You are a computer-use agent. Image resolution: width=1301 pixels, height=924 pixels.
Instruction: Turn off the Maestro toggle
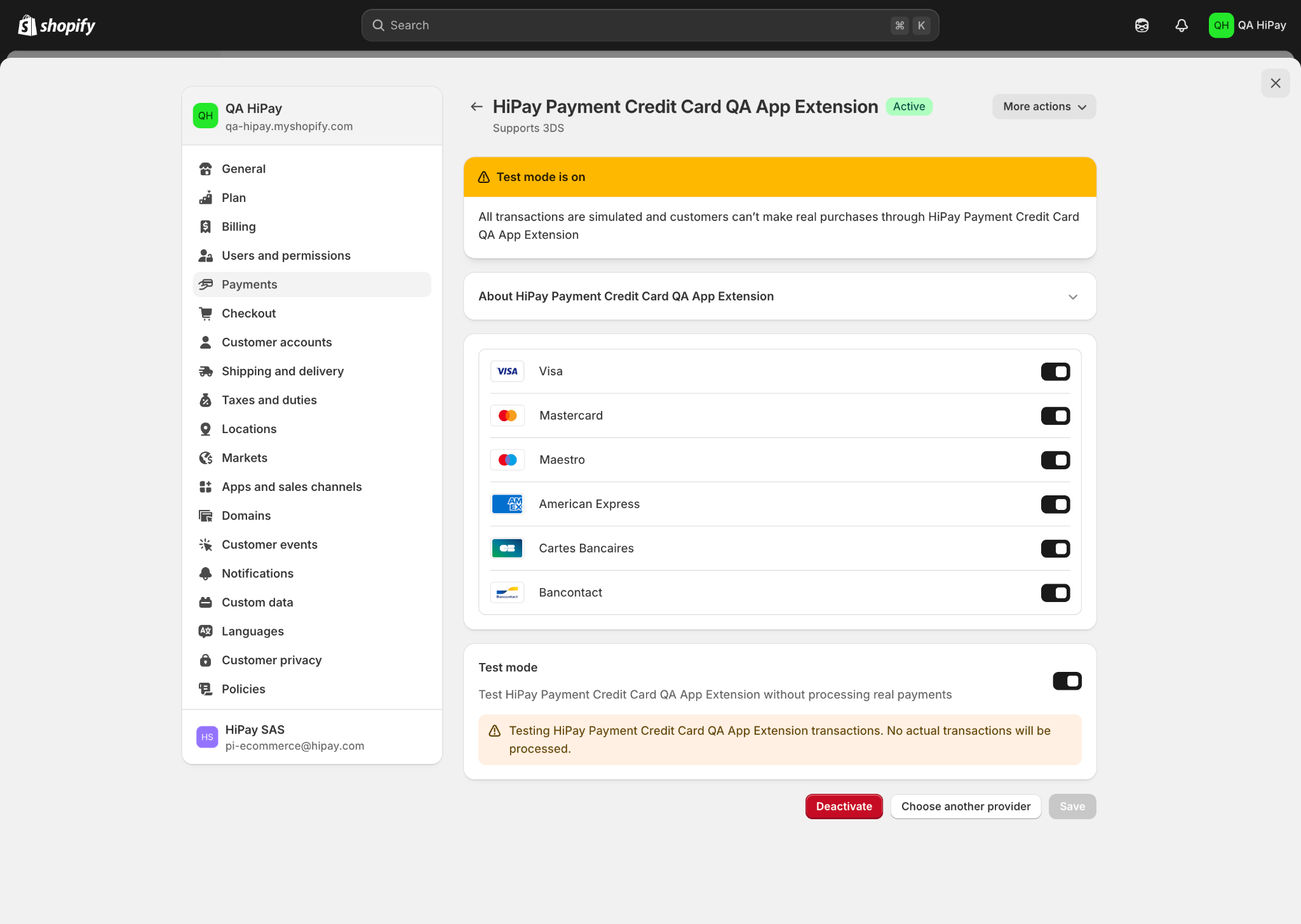[x=1055, y=460]
